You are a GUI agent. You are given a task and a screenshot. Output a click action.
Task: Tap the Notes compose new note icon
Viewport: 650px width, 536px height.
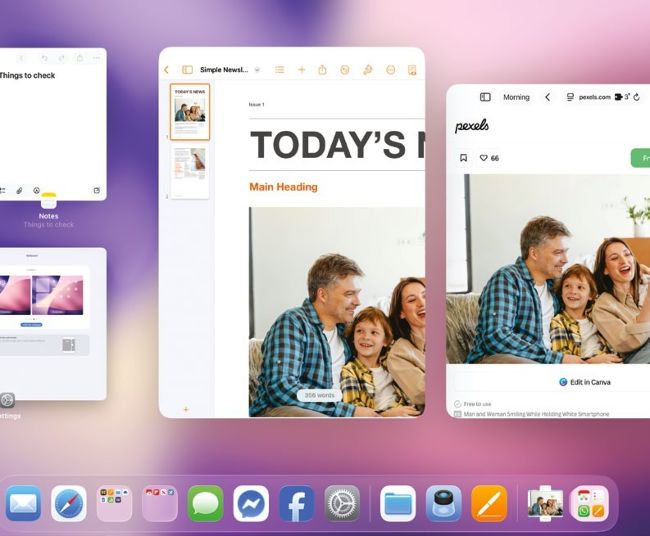pyautogui.click(x=97, y=191)
